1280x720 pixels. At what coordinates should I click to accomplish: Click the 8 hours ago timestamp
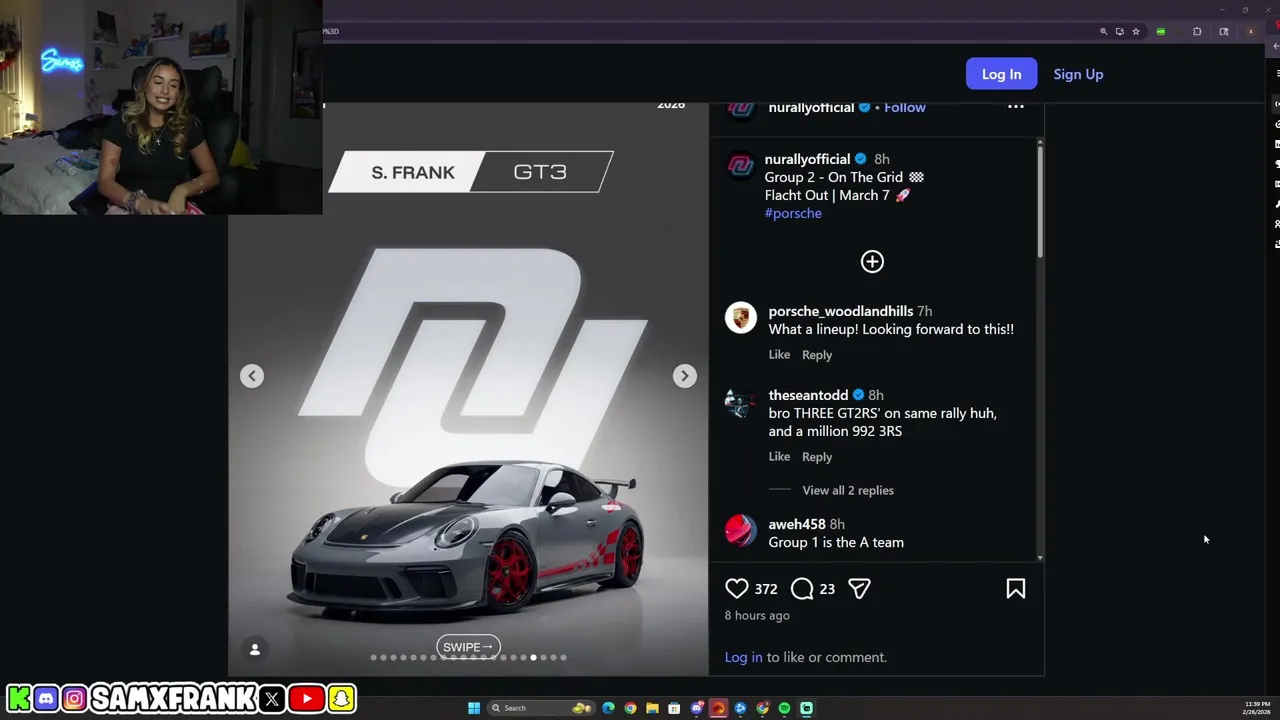[x=757, y=615]
